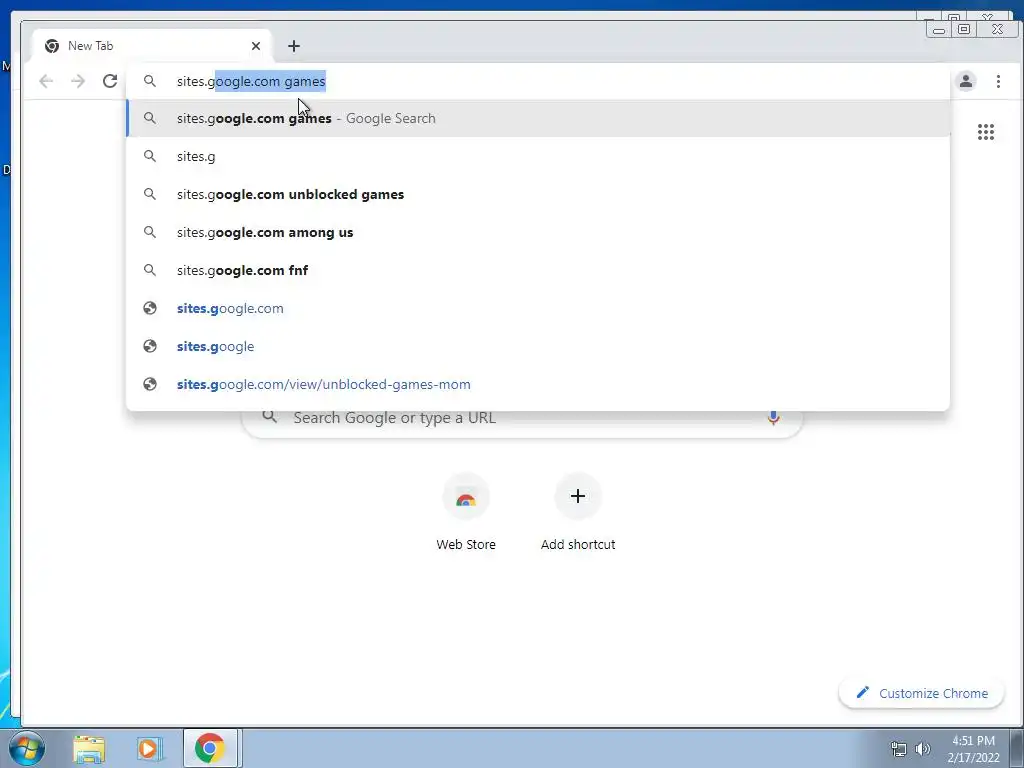The width and height of the screenshot is (1024, 768).
Task: Click the Chrome taskbar icon
Action: click(210, 748)
